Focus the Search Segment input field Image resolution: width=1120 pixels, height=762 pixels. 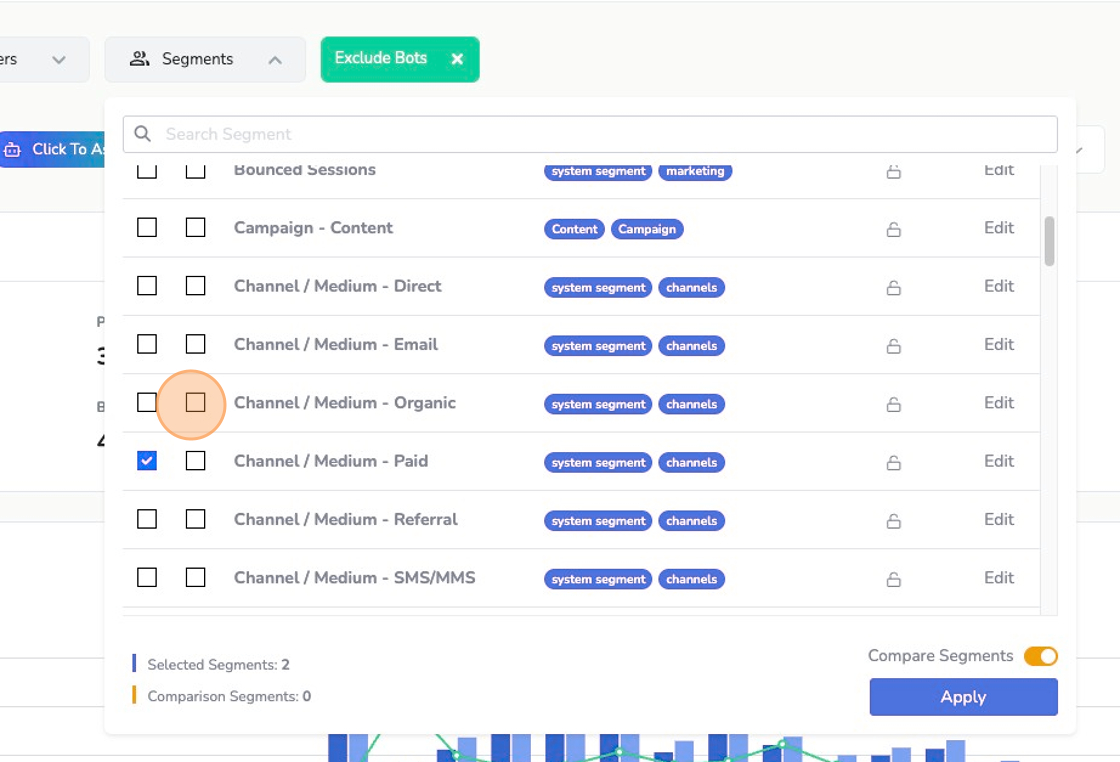(x=600, y=134)
